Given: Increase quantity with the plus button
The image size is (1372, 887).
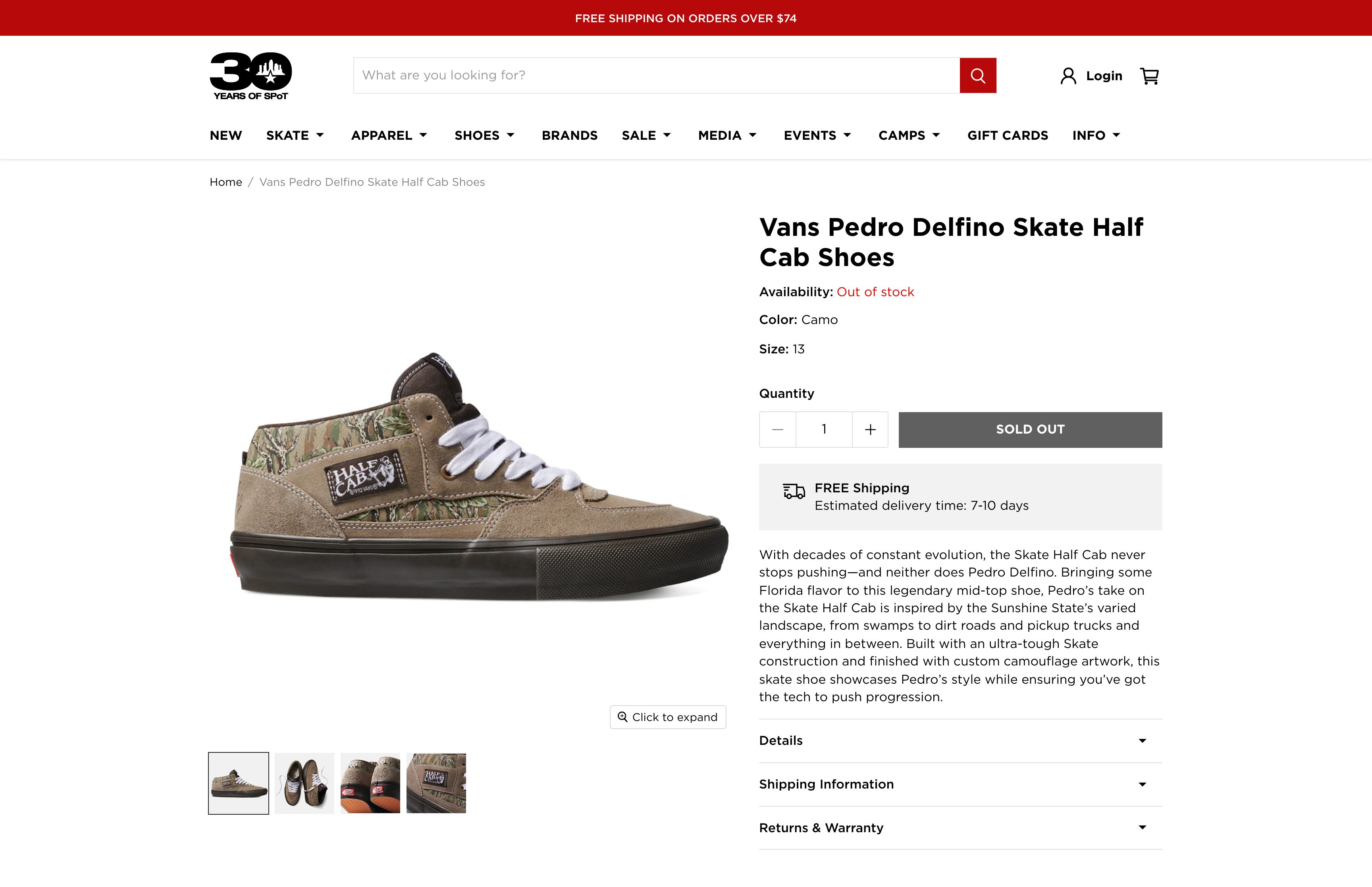Looking at the screenshot, I should [x=870, y=430].
